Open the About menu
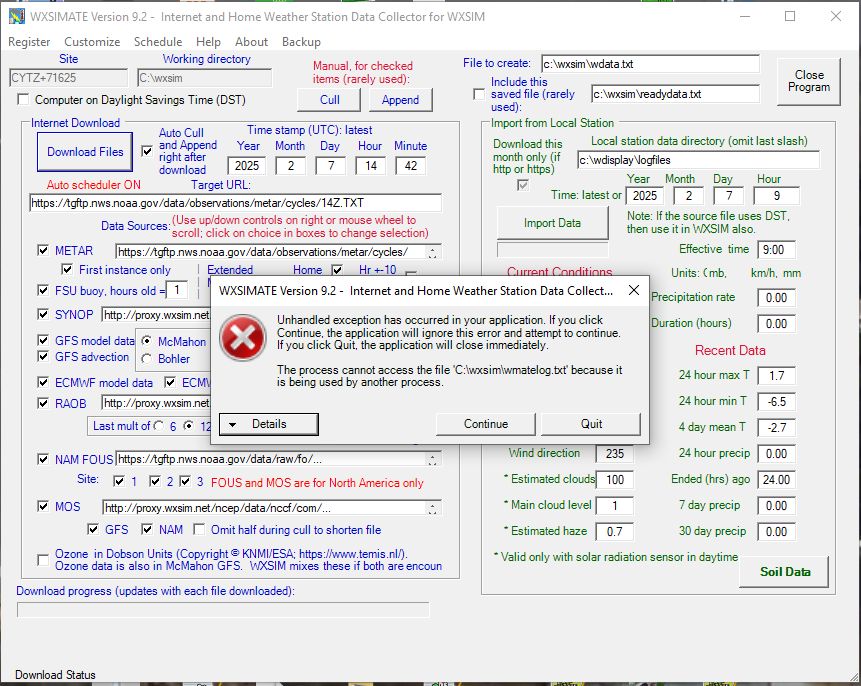861x686 pixels. (251, 42)
